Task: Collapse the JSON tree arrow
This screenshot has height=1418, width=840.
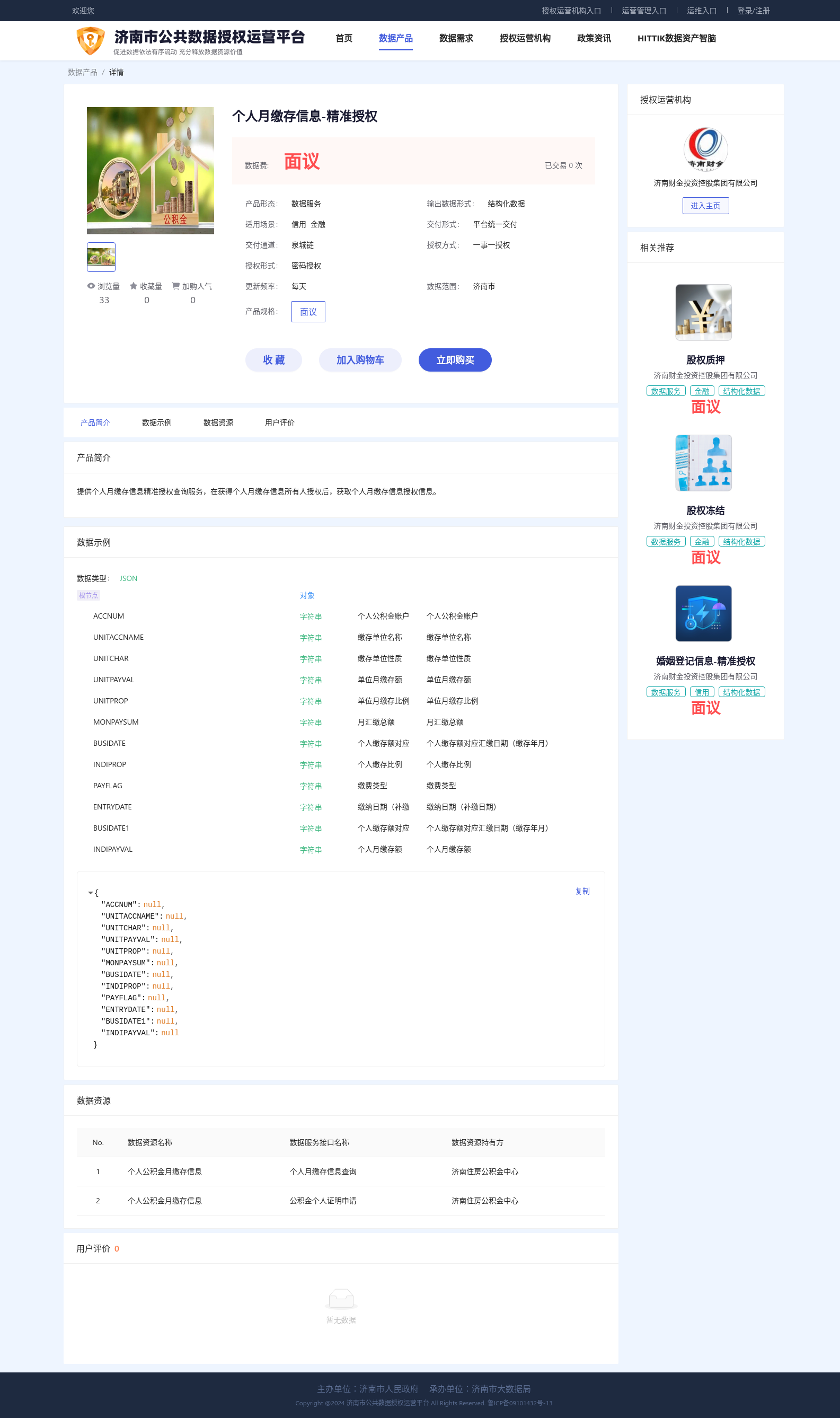Action: point(91,893)
